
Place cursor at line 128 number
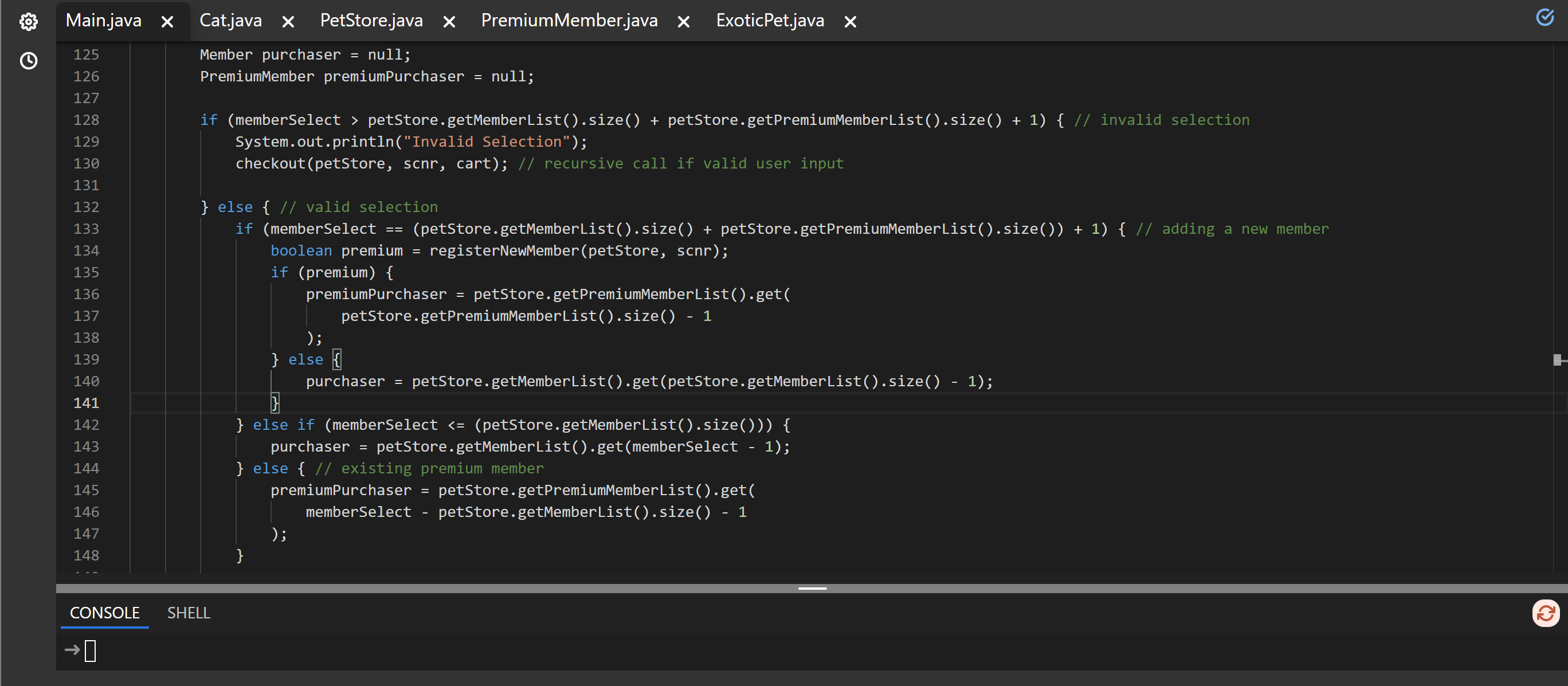pyautogui.click(x=86, y=120)
